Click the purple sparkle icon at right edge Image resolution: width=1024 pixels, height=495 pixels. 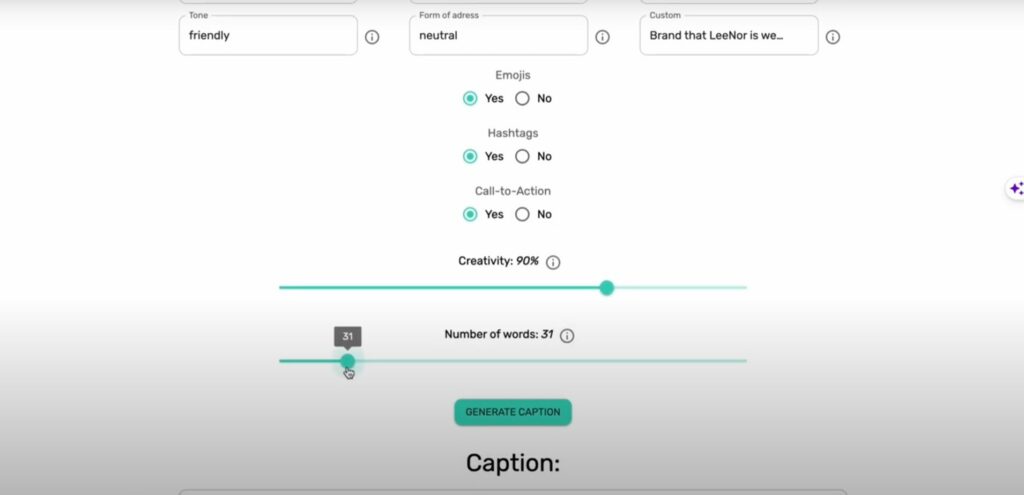tap(1016, 189)
